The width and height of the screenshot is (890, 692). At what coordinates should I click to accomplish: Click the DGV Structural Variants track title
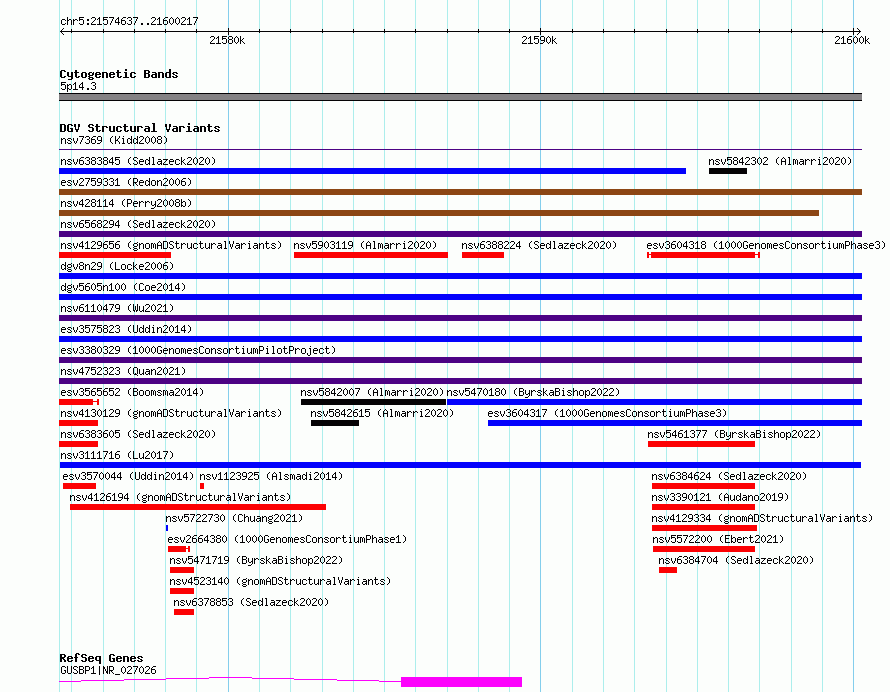point(140,128)
